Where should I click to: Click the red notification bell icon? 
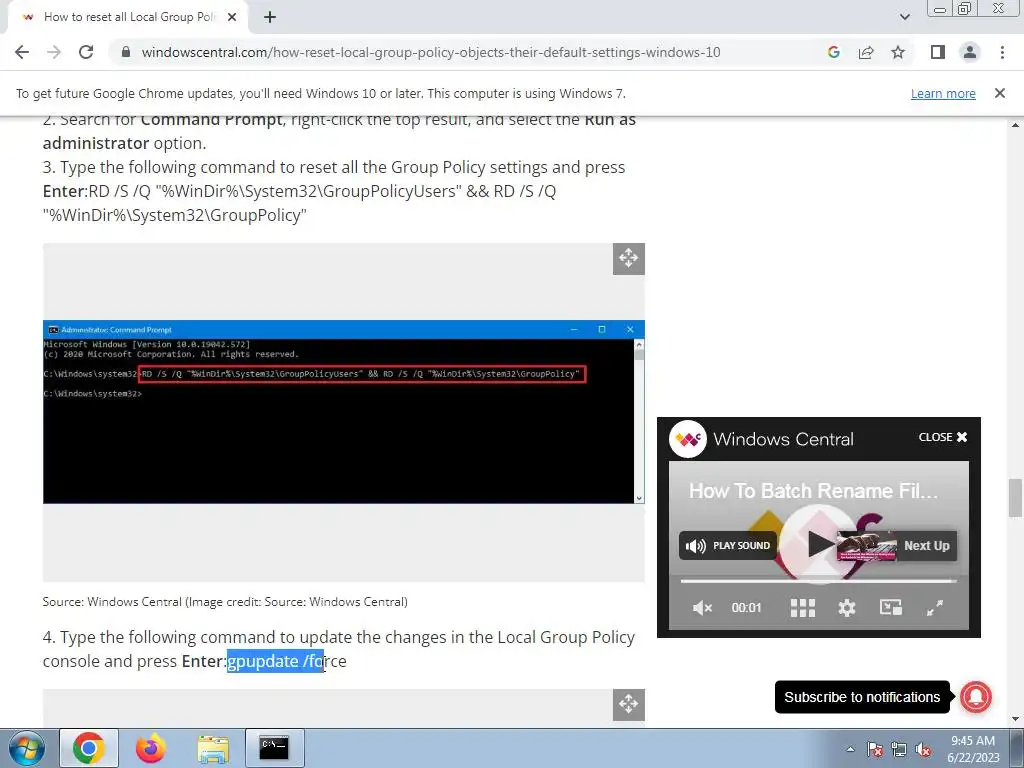point(976,697)
